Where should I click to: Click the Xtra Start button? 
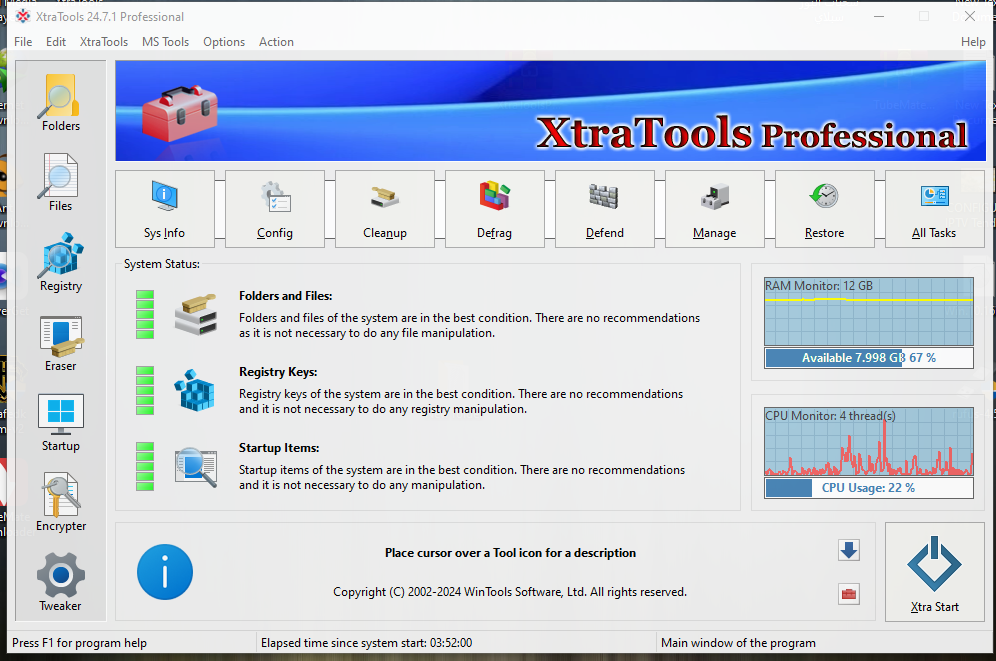tap(934, 572)
